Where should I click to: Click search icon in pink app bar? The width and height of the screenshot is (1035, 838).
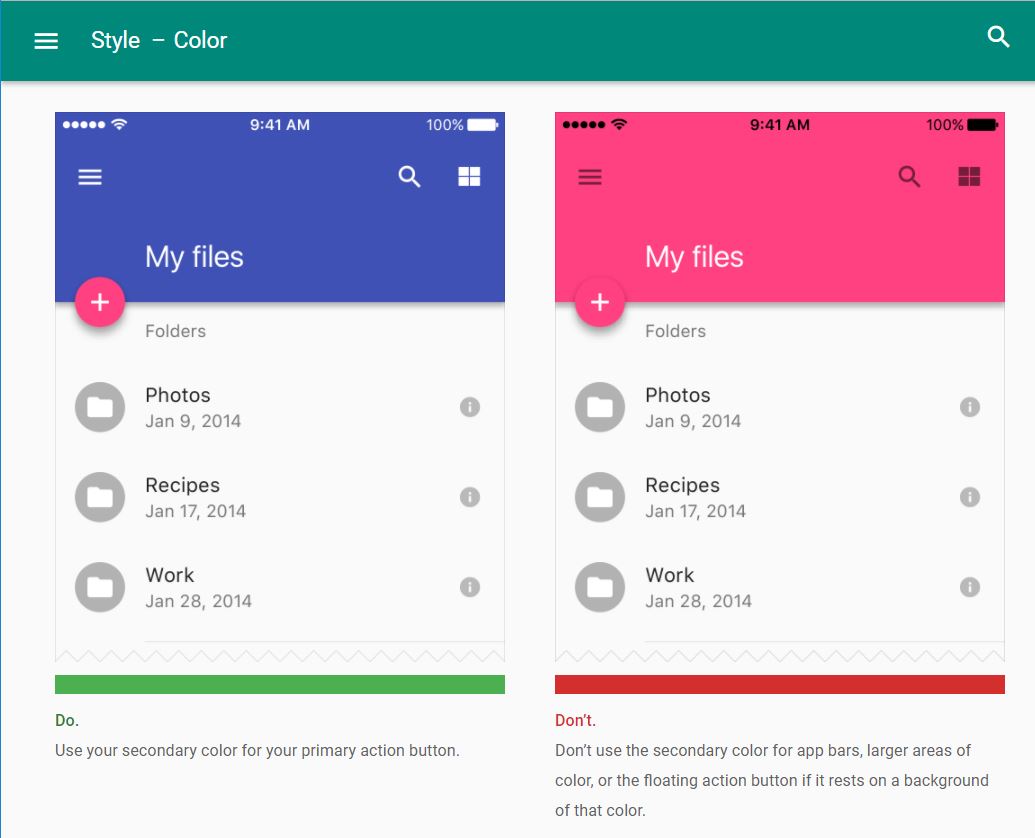909,176
